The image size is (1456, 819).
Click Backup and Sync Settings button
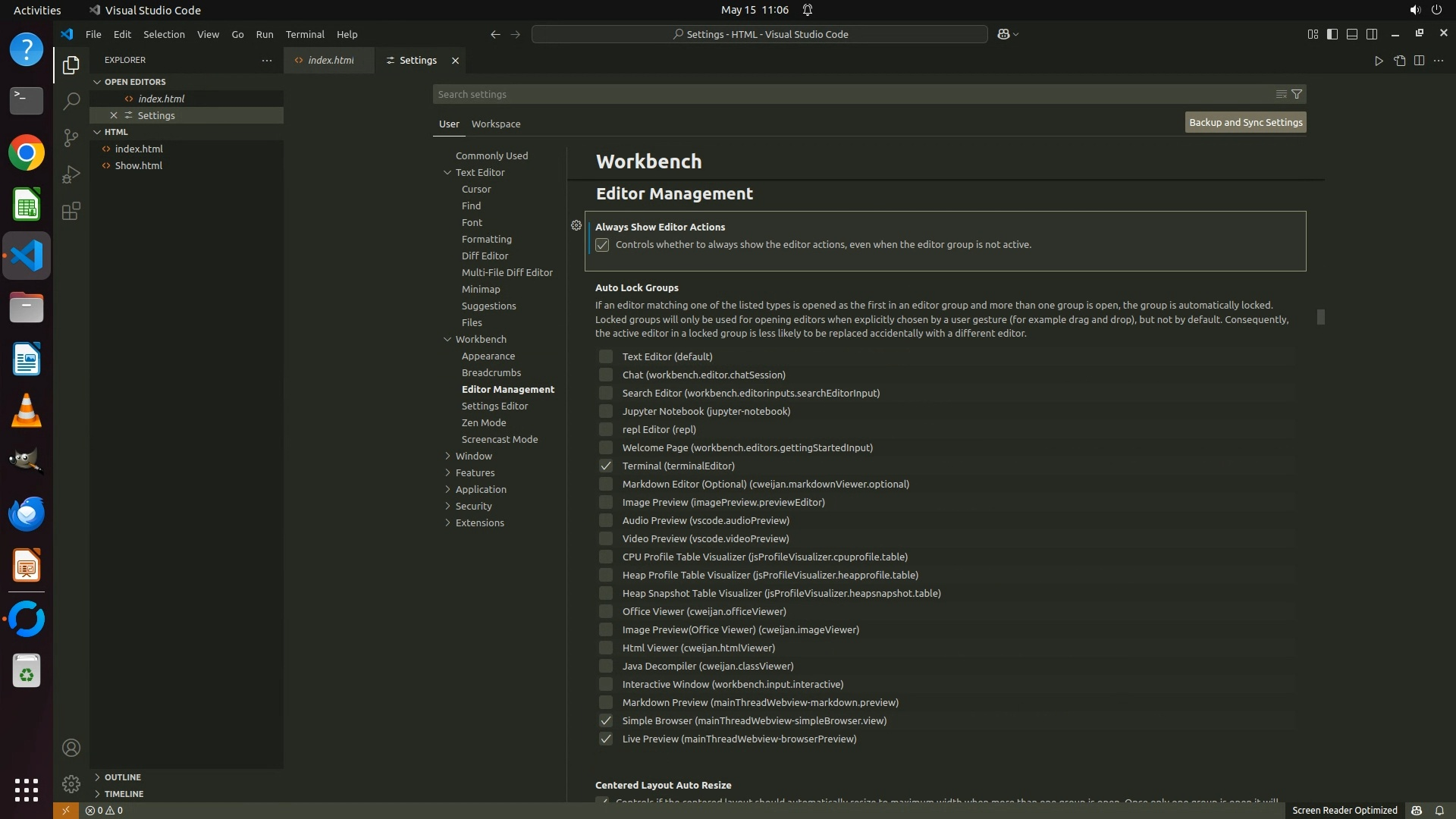click(x=1245, y=122)
